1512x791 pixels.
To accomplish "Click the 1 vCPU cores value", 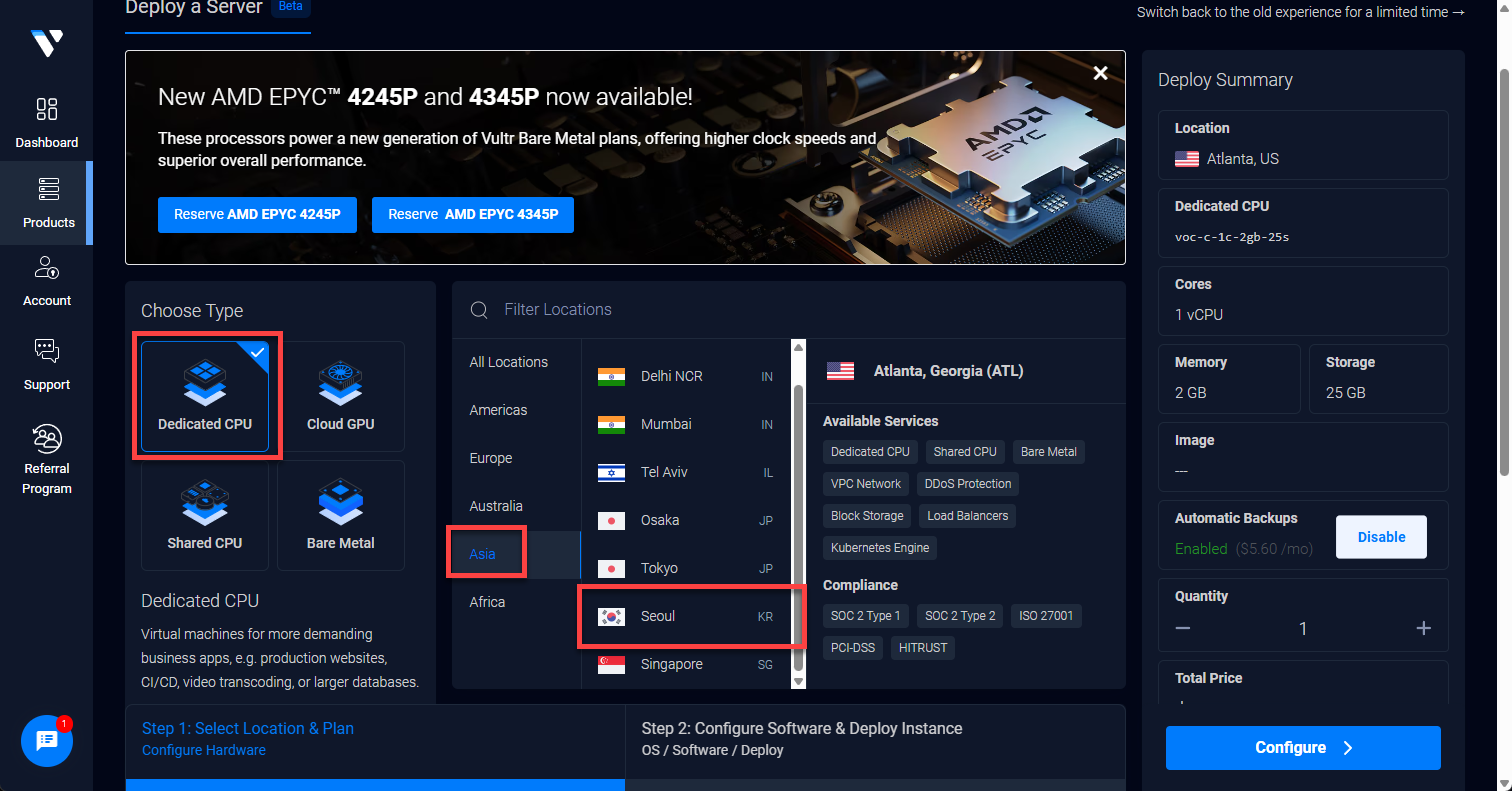I will tap(1199, 315).
